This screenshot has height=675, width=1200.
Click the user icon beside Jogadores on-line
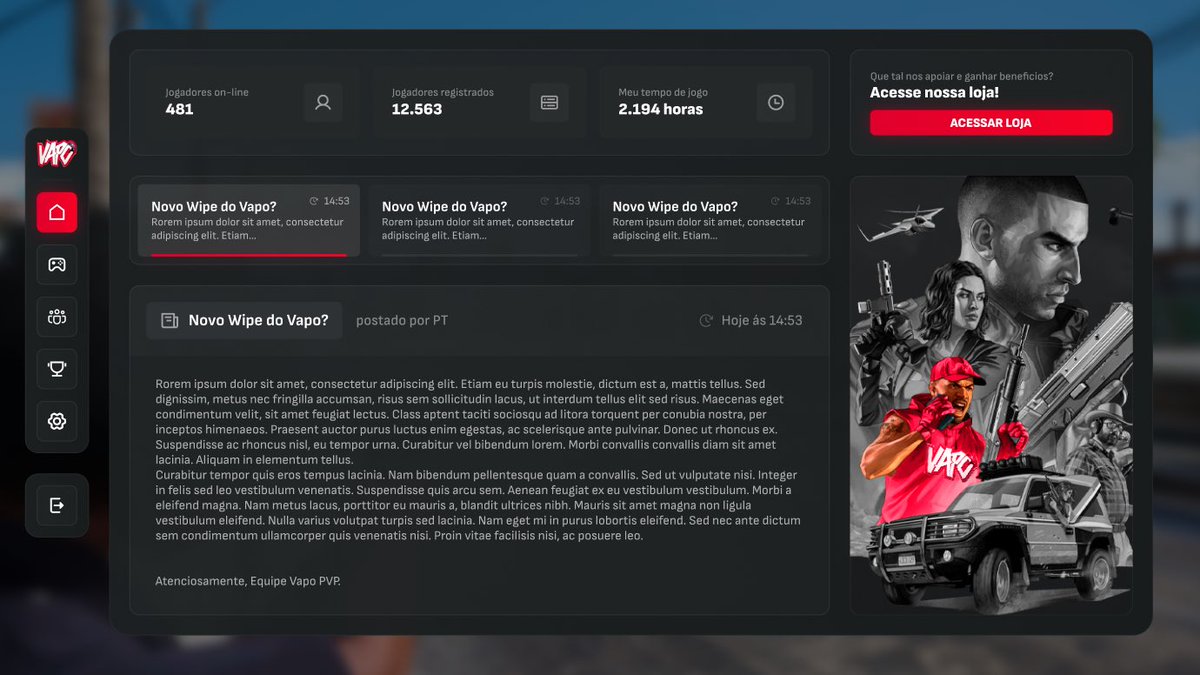point(323,102)
